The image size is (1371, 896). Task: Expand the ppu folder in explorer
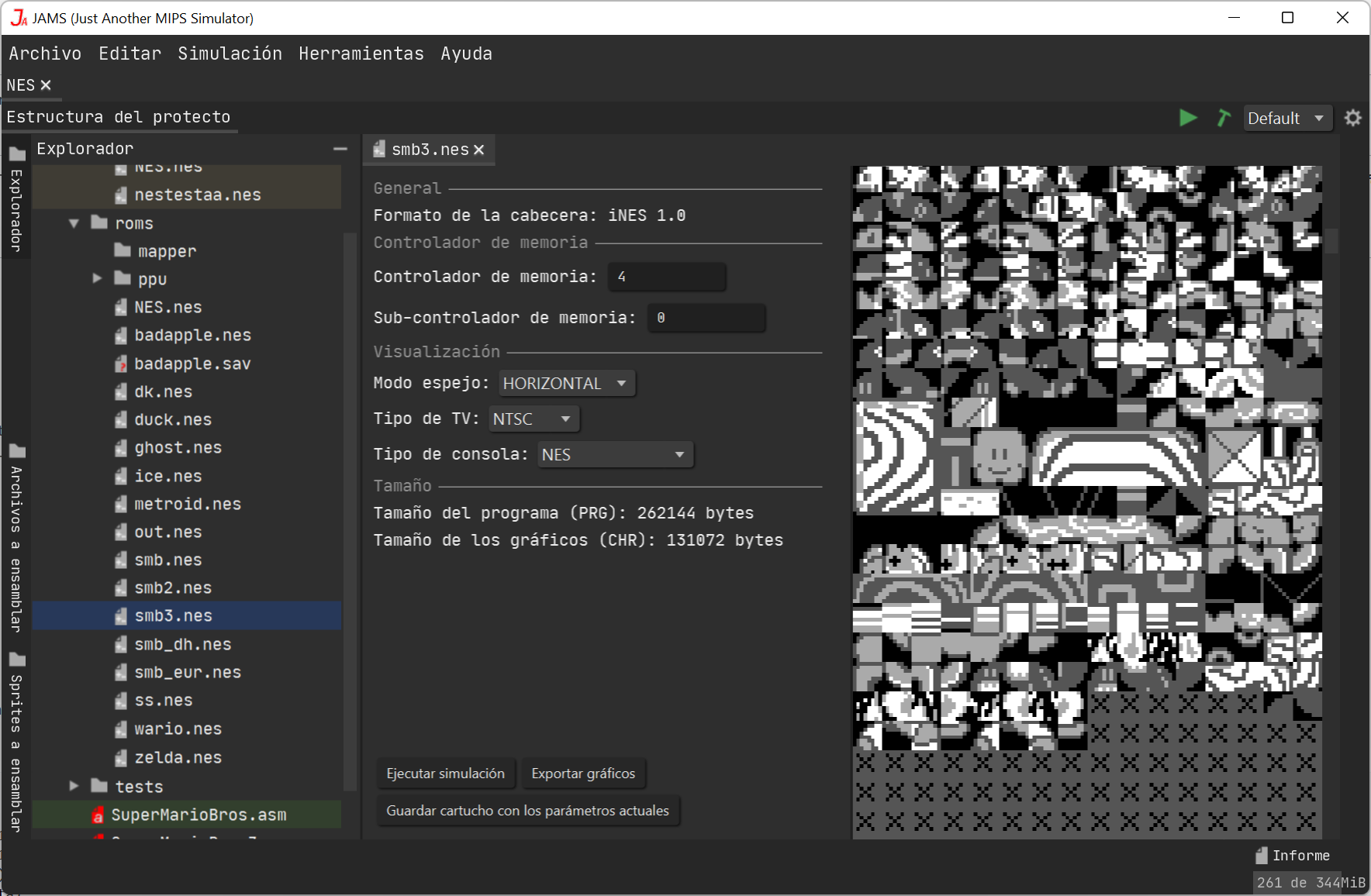[x=98, y=278]
